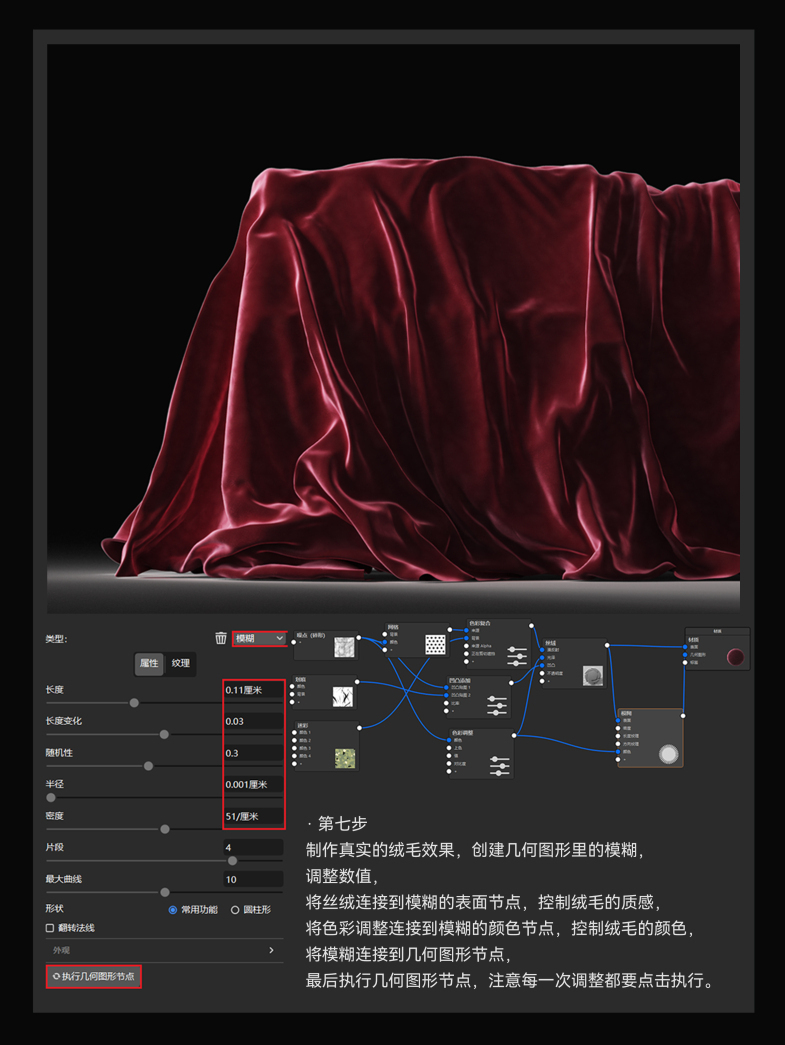
Task: Click the 片段 value field showing 4
Action: 253,847
